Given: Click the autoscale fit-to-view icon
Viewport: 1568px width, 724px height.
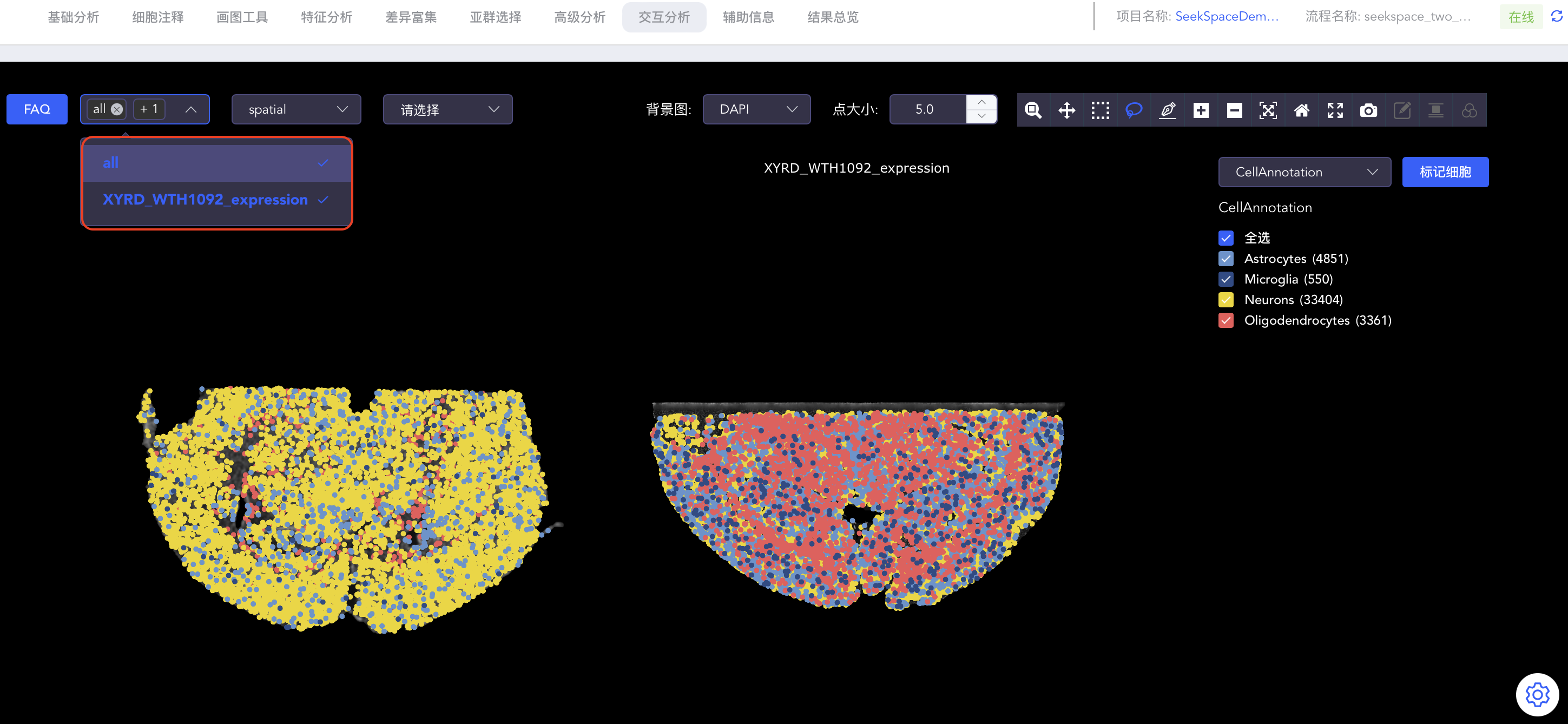Looking at the screenshot, I should [1268, 110].
